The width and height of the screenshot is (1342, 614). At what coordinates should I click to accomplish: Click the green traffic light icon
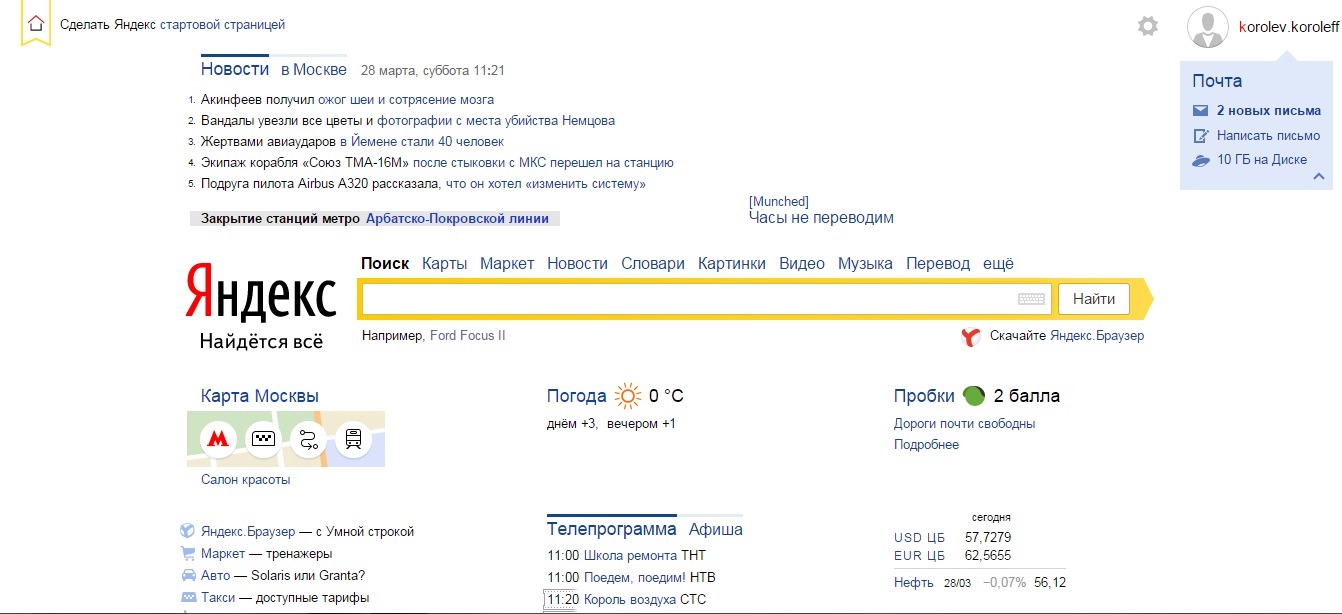(973, 396)
